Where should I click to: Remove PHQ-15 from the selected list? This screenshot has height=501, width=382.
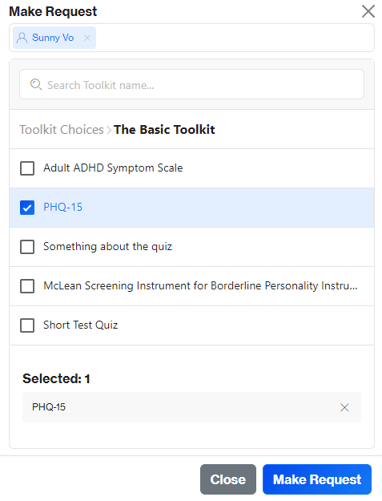coord(344,407)
